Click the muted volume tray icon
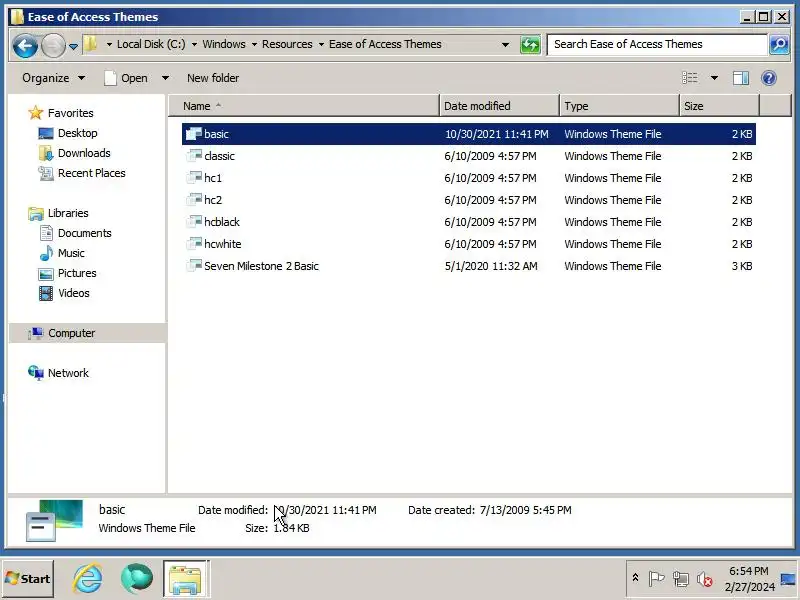 click(705, 579)
